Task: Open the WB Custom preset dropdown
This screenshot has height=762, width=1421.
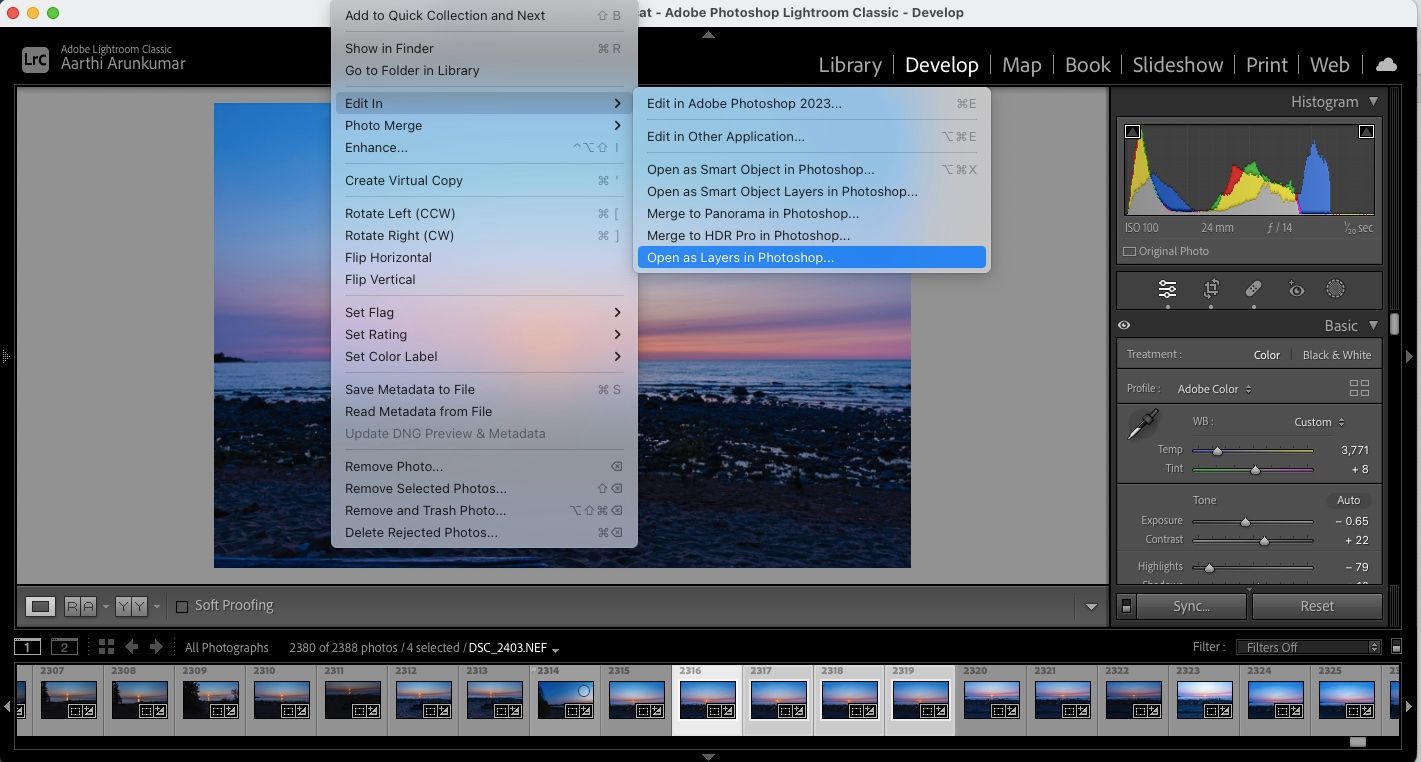Action: pyautogui.click(x=1319, y=422)
